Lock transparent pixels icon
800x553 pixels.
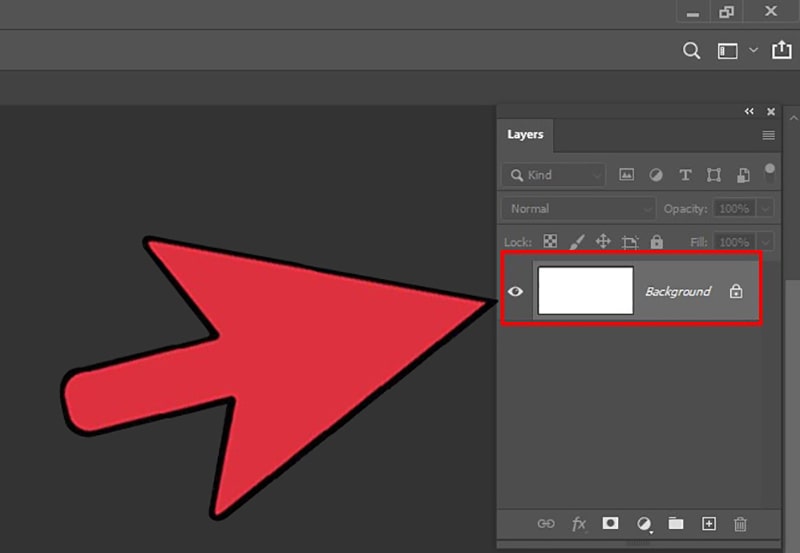click(x=550, y=241)
